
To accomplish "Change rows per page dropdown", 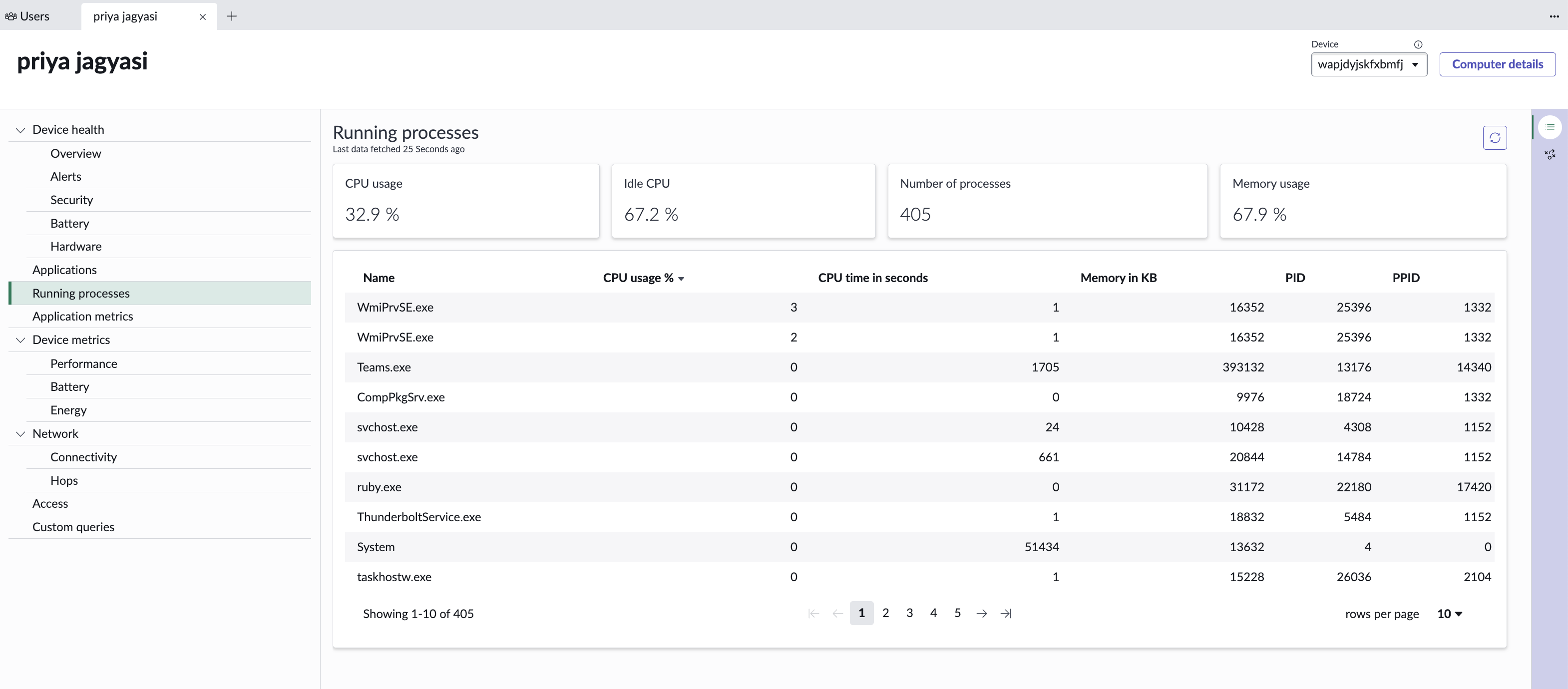I will [x=1449, y=614].
